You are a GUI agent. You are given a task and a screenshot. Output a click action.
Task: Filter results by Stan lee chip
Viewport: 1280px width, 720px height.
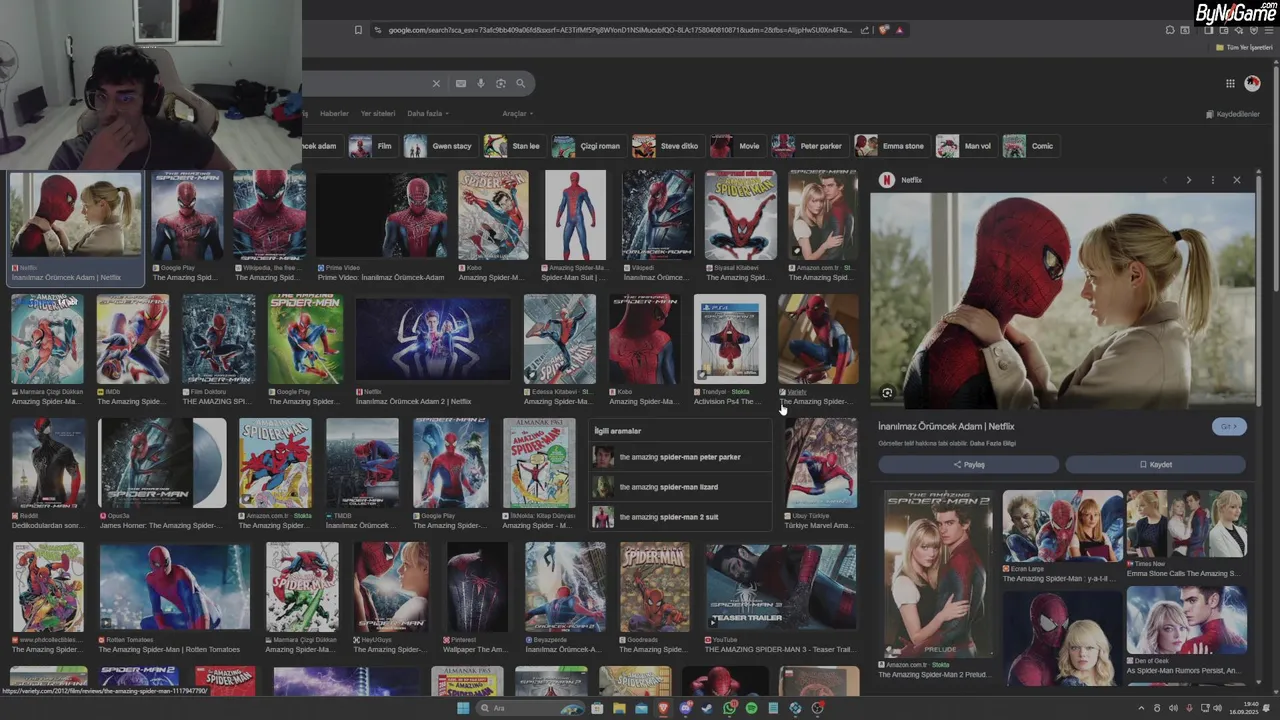[514, 146]
